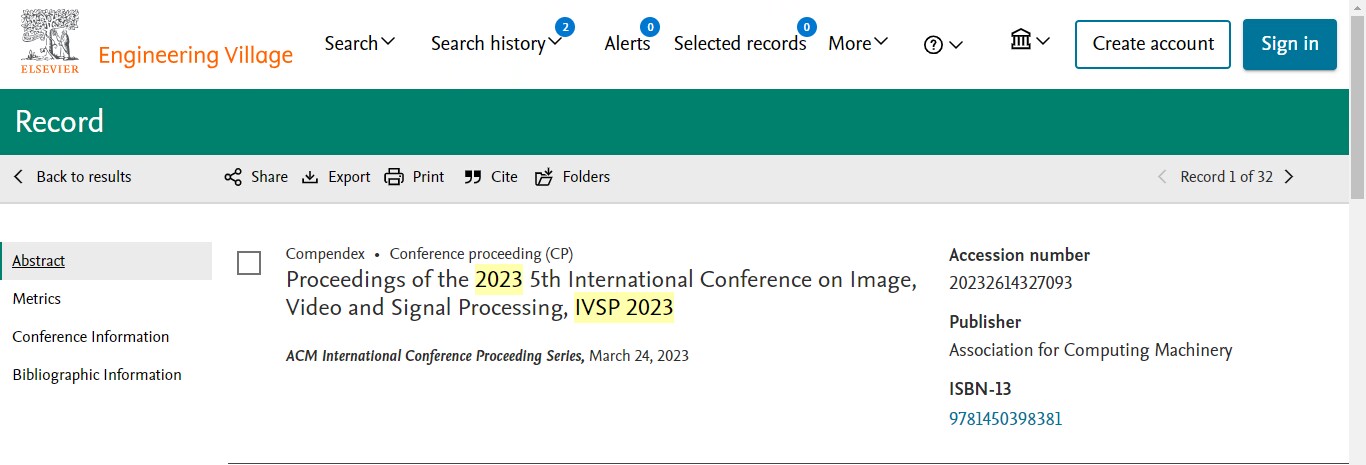Viewport: 1366px width, 465px height.
Task: Print the record
Action: point(414,177)
